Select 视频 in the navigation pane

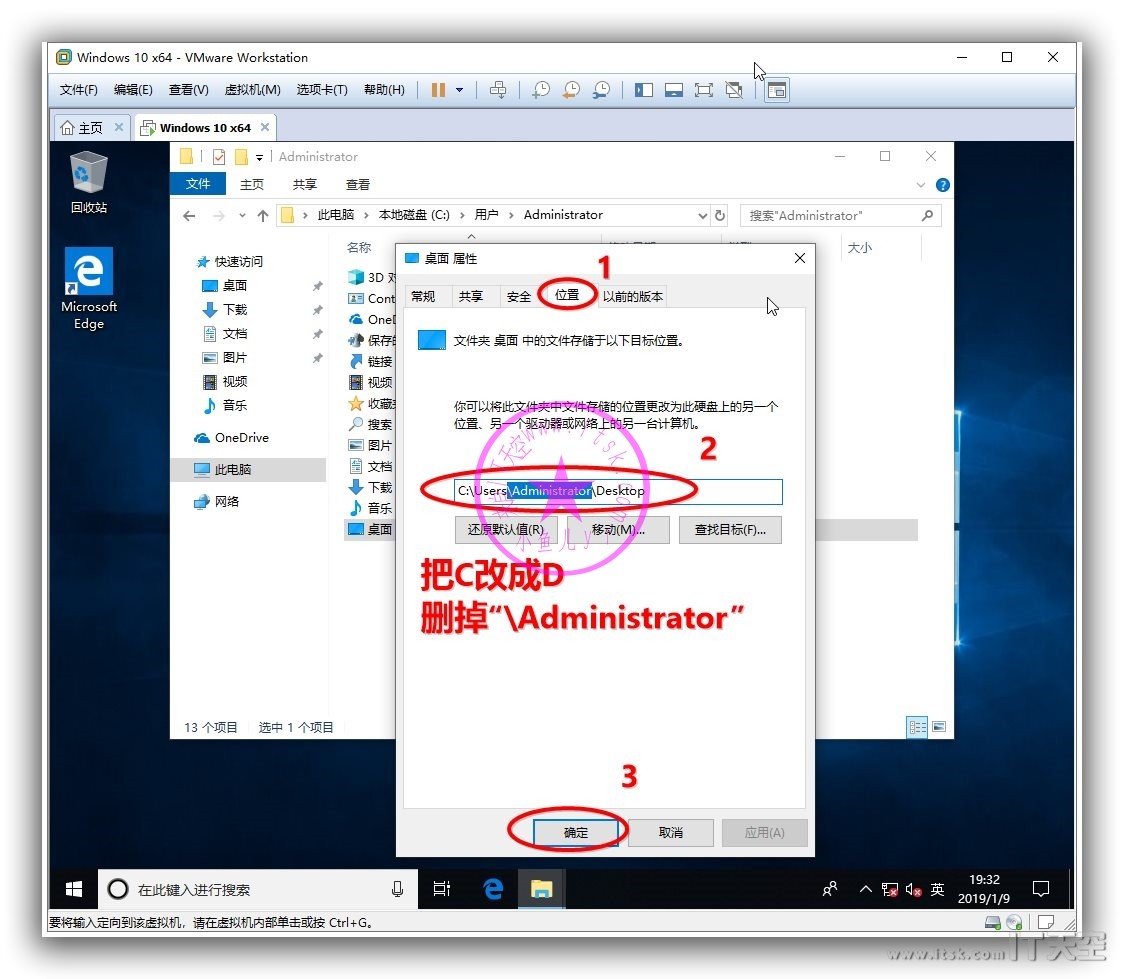pos(225,381)
